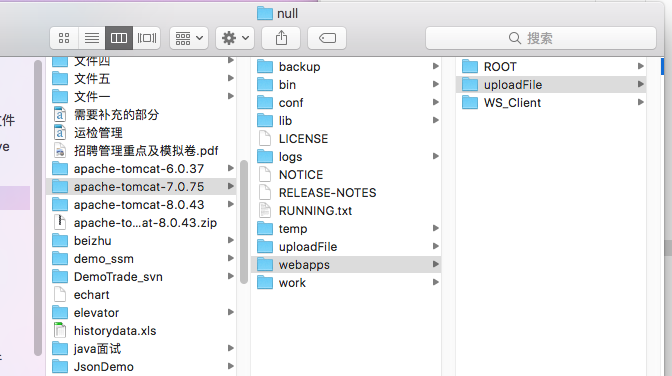
Task: Select the apache-to...at-8.0.43.zip archive
Action: click(141, 223)
